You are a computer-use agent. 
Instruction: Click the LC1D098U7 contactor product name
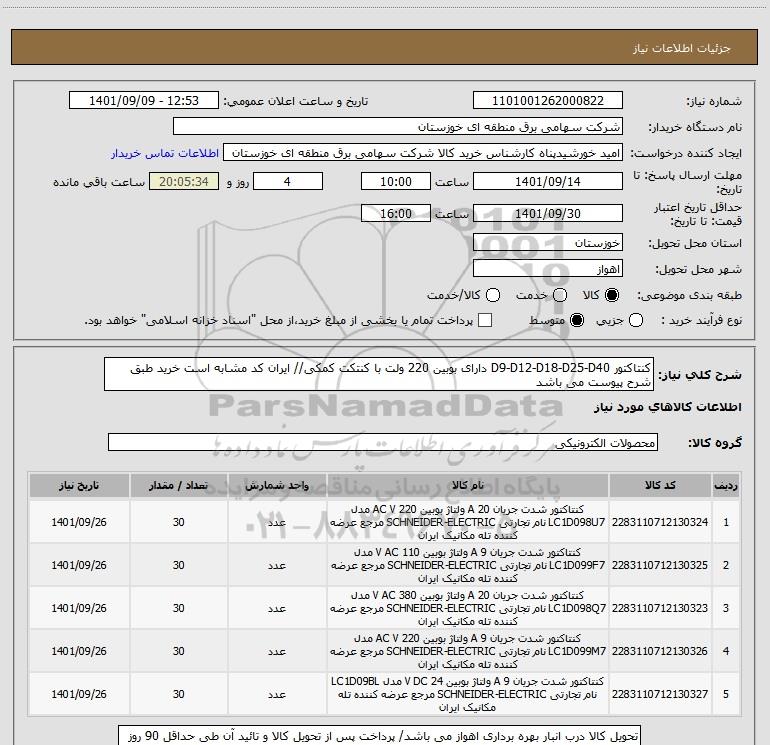tap(468, 522)
